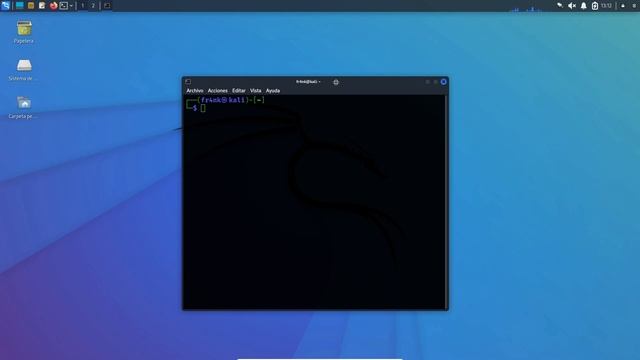640x360 pixels.
Task: Open the Kali applications menu
Action: coord(5,5)
